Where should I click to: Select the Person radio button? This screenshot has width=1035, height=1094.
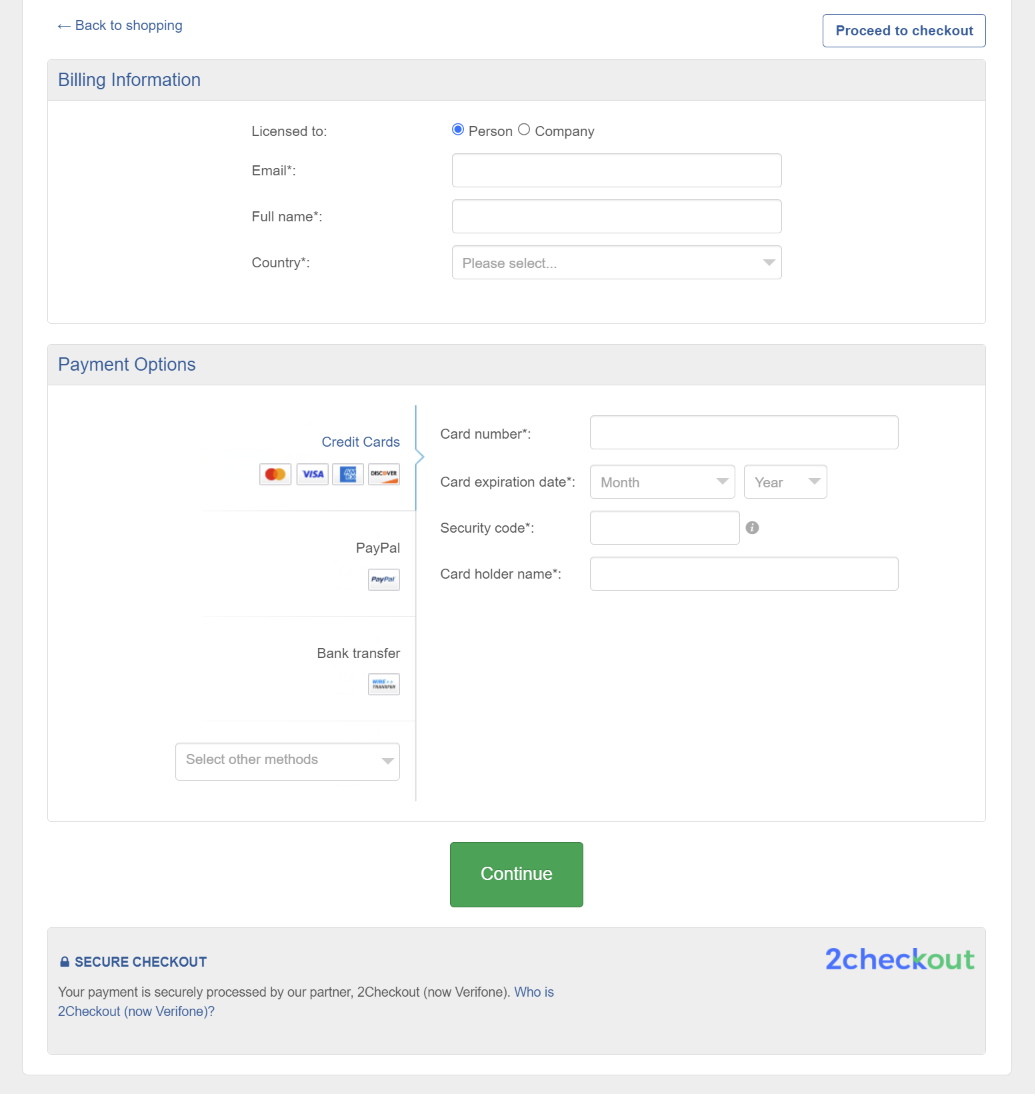[x=458, y=130]
